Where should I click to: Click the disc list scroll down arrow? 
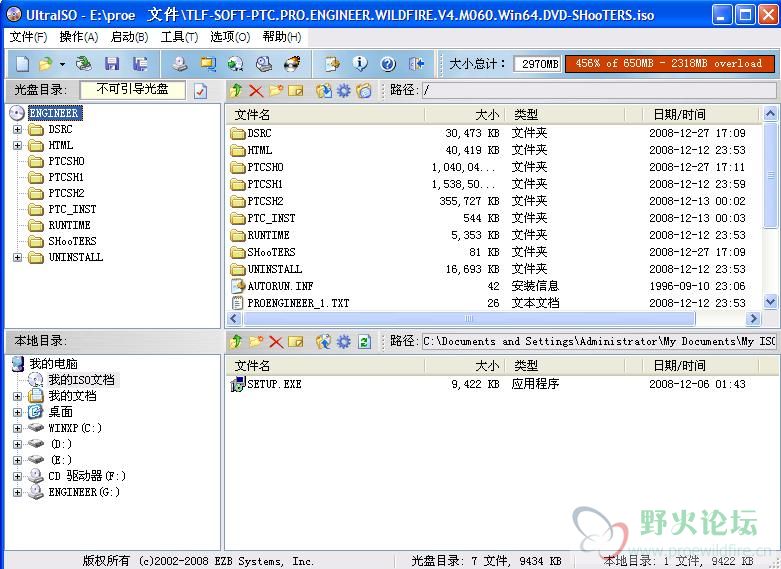pos(770,302)
